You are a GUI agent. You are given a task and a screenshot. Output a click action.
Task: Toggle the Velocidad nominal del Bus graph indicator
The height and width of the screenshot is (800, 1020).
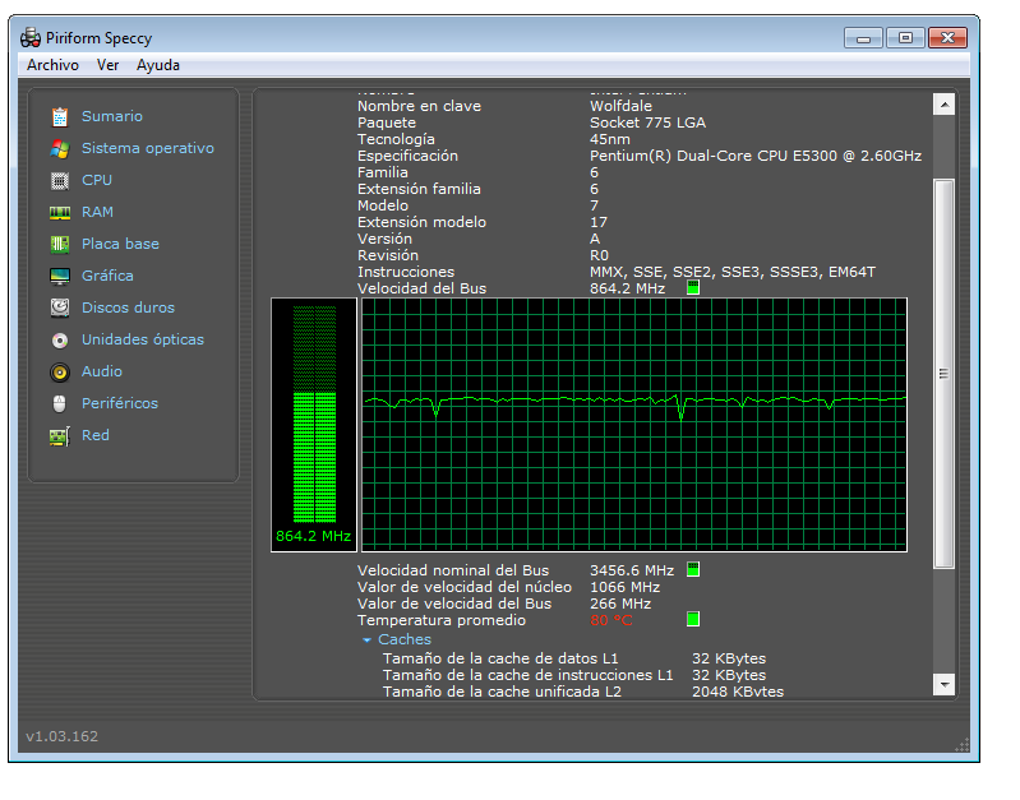click(693, 570)
